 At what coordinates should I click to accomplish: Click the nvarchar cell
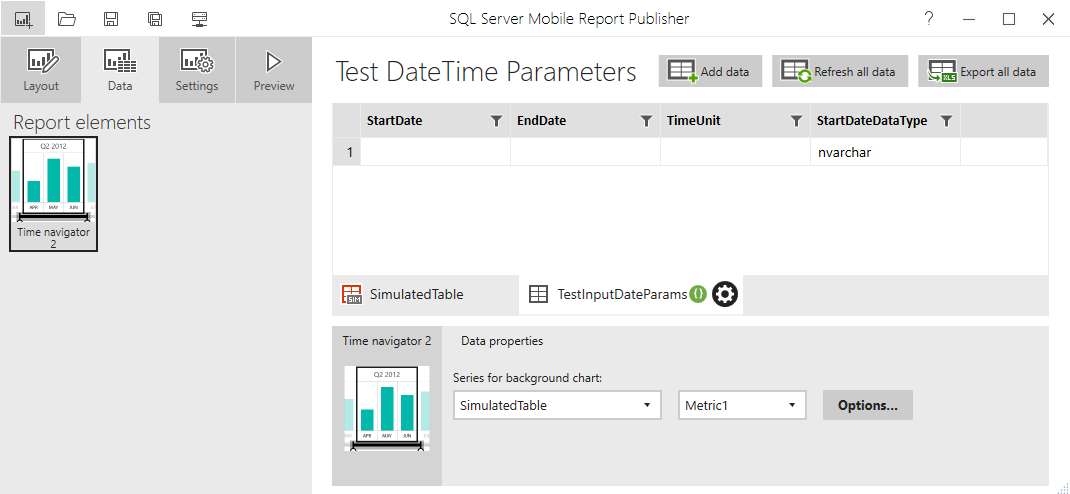pyautogui.click(x=885, y=152)
